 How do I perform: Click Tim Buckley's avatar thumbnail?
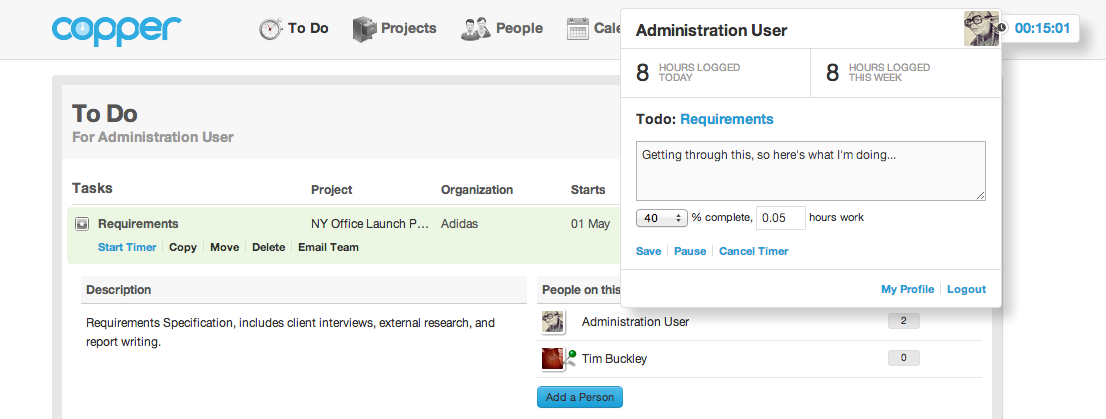point(554,359)
